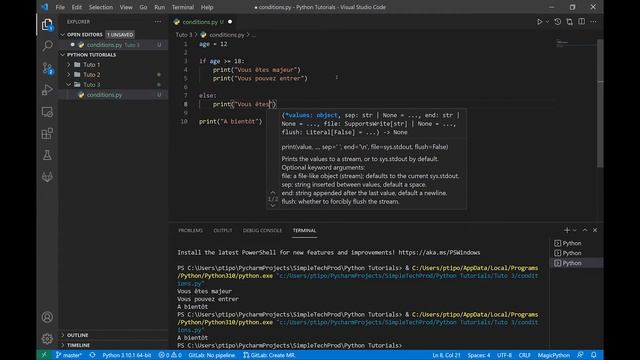Change UTF-8 encoding
Viewport: 640px width, 360px height.
(504, 355)
